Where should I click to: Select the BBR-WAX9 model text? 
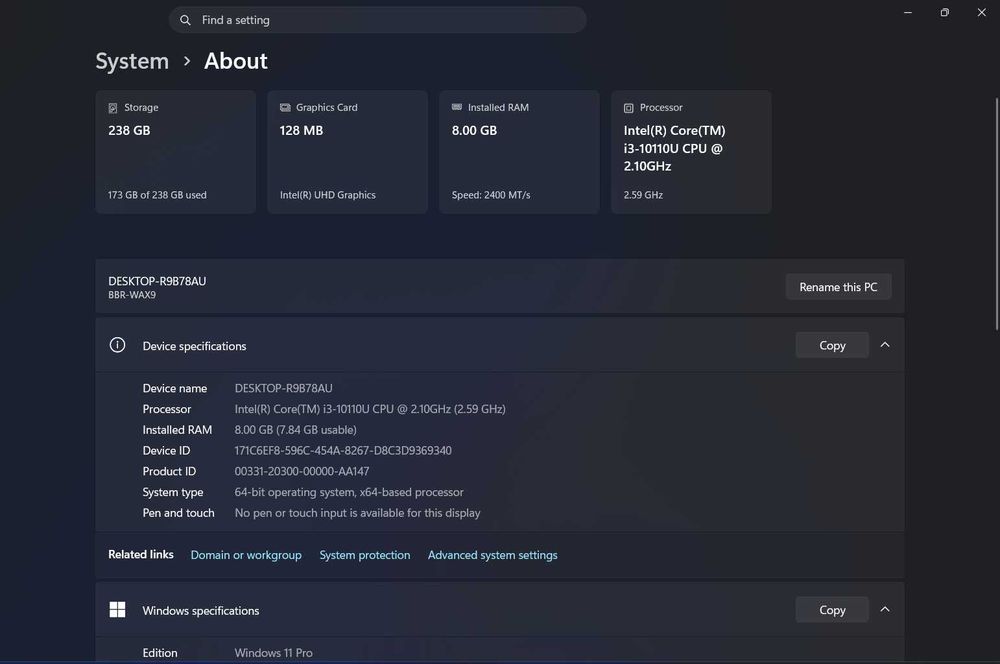[x=132, y=295]
